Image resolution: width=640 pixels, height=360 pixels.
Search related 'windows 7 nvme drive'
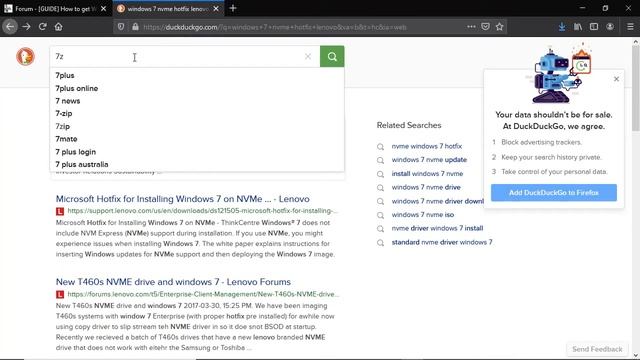tap(426, 187)
